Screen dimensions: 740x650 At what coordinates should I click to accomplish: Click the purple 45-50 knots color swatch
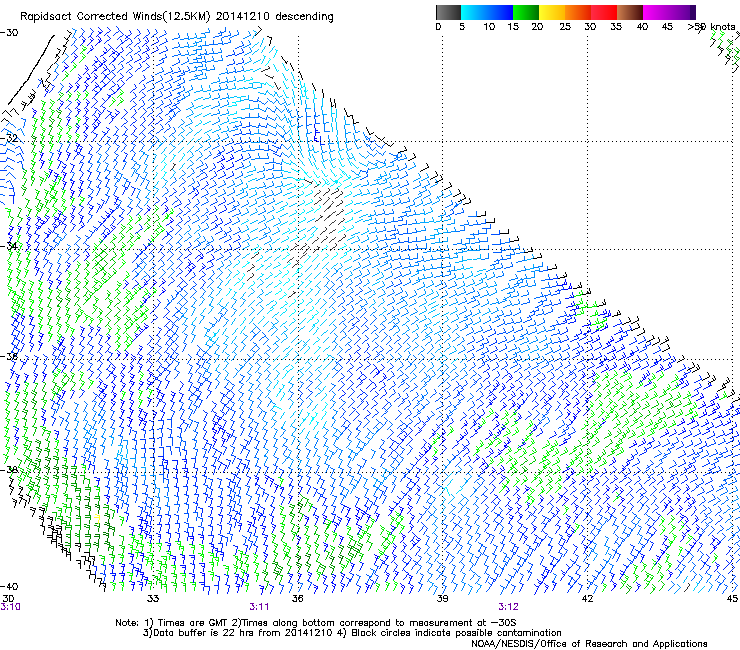click(682, 12)
